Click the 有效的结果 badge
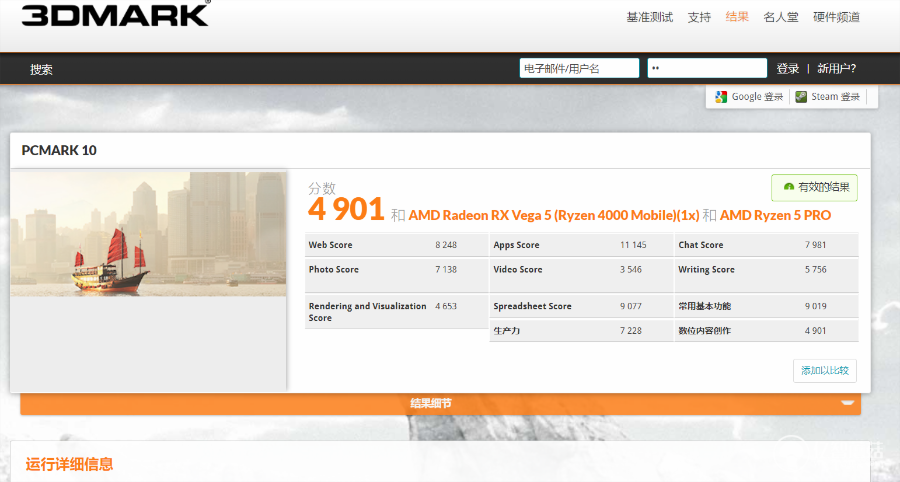 coord(814,188)
